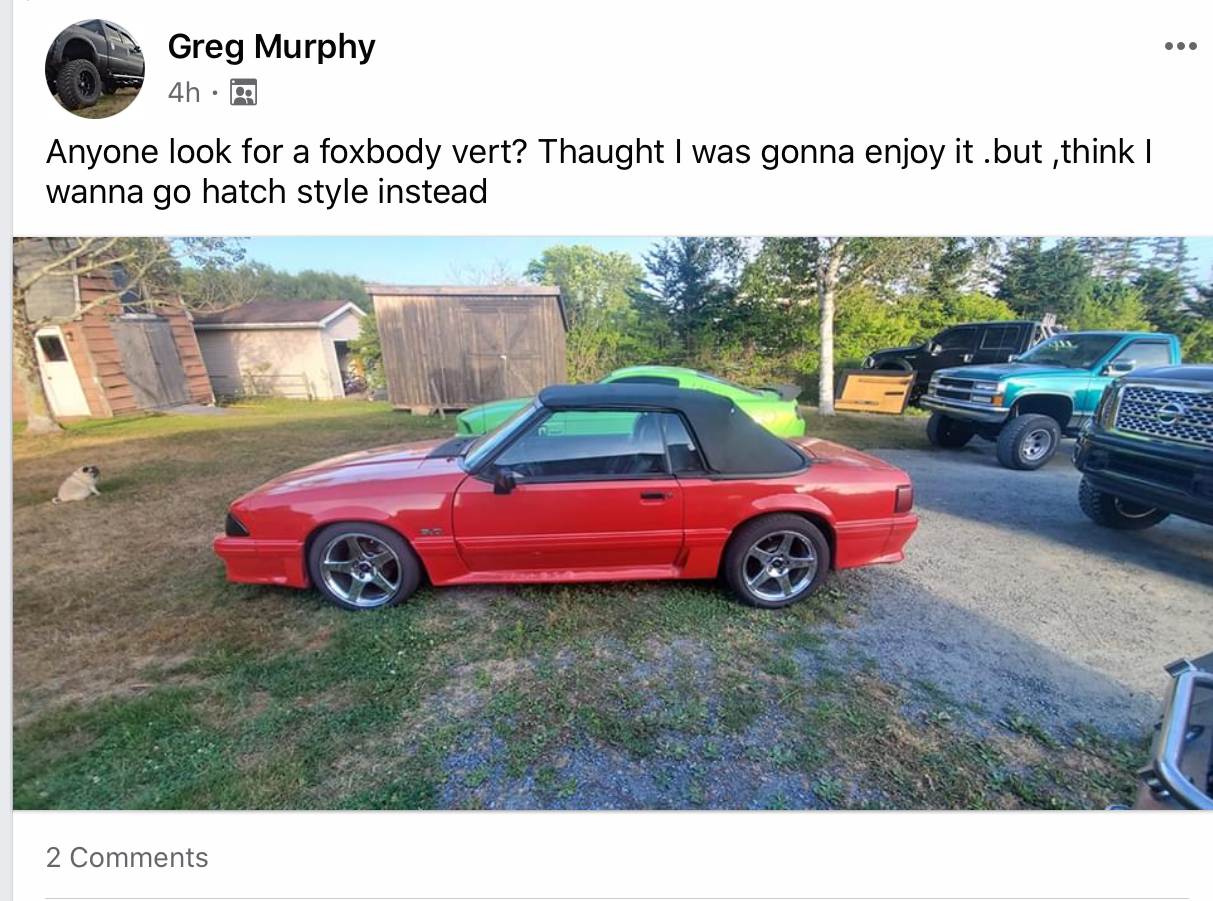Click the group audience icon beside 4h
This screenshot has height=901, width=1213.
243,93
